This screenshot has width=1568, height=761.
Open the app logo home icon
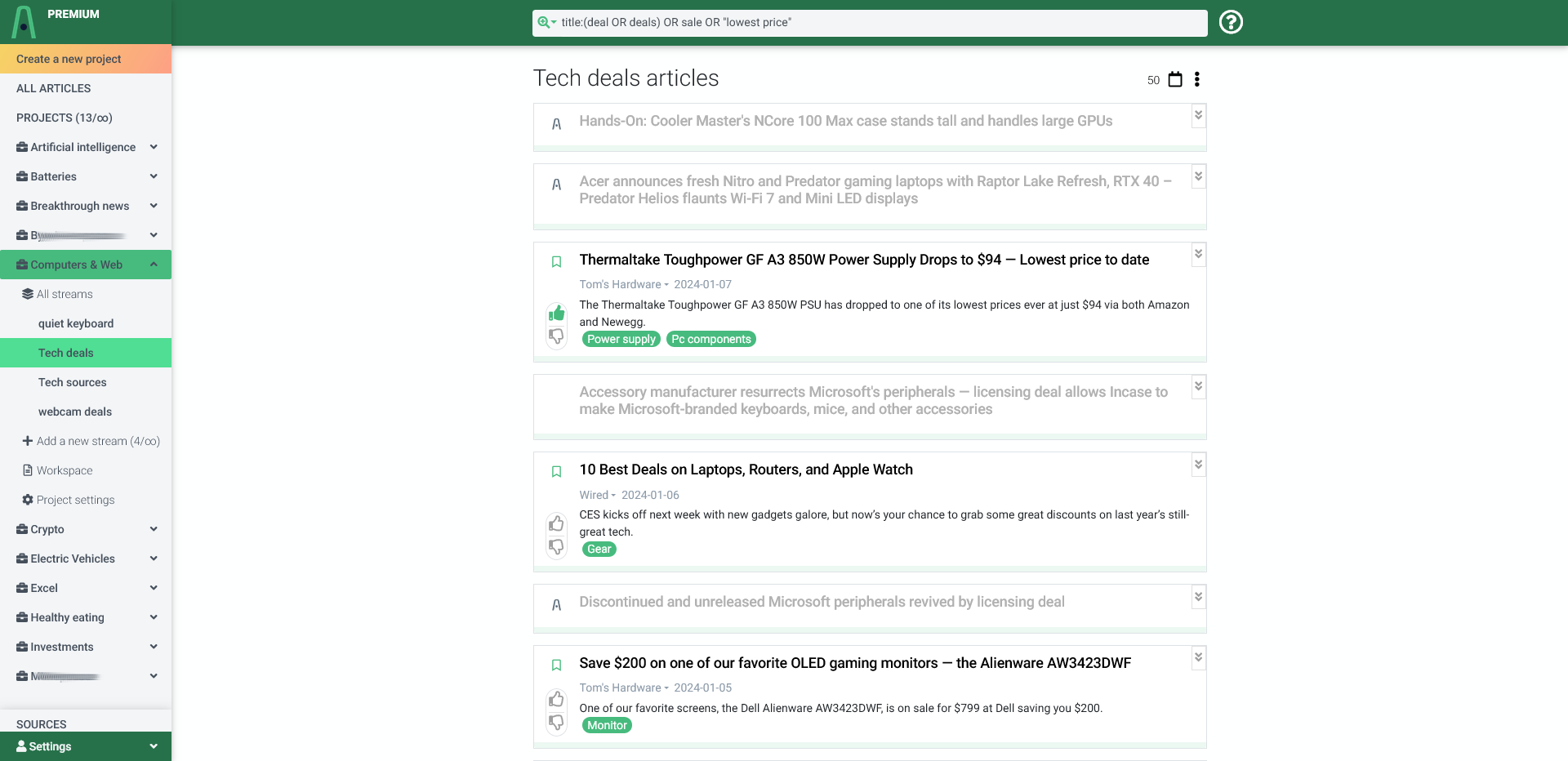24,22
